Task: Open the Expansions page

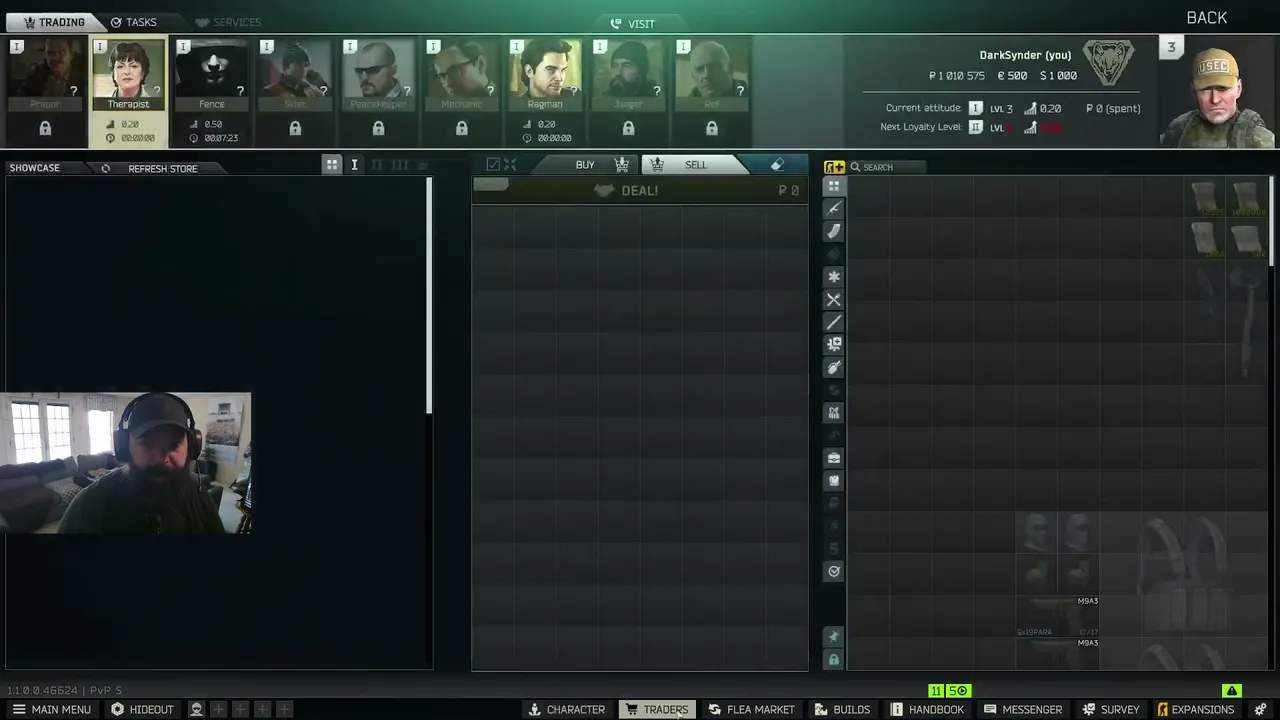Action: pos(1195,709)
